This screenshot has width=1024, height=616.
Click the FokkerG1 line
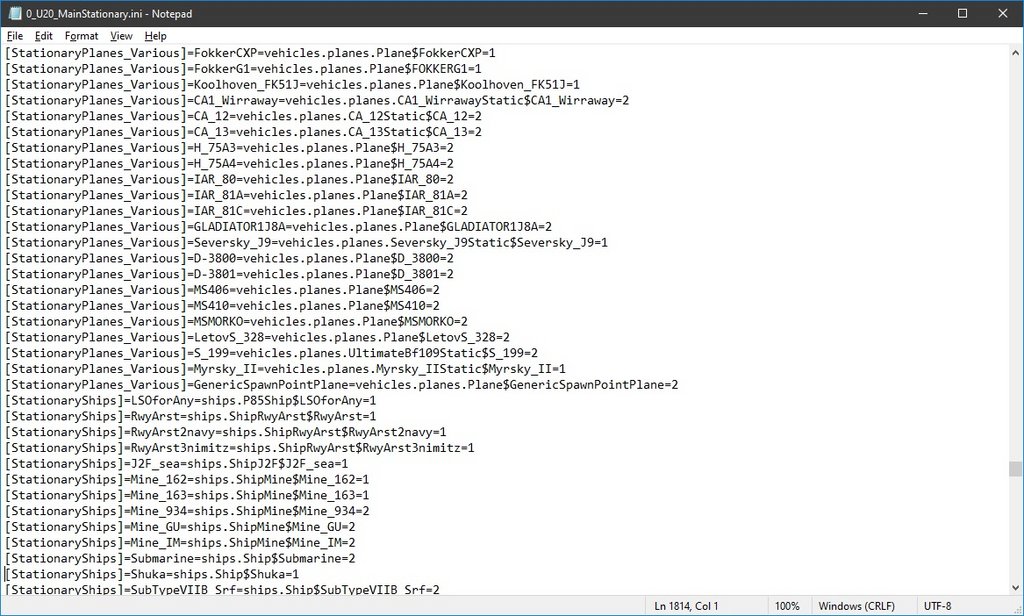click(x=244, y=69)
